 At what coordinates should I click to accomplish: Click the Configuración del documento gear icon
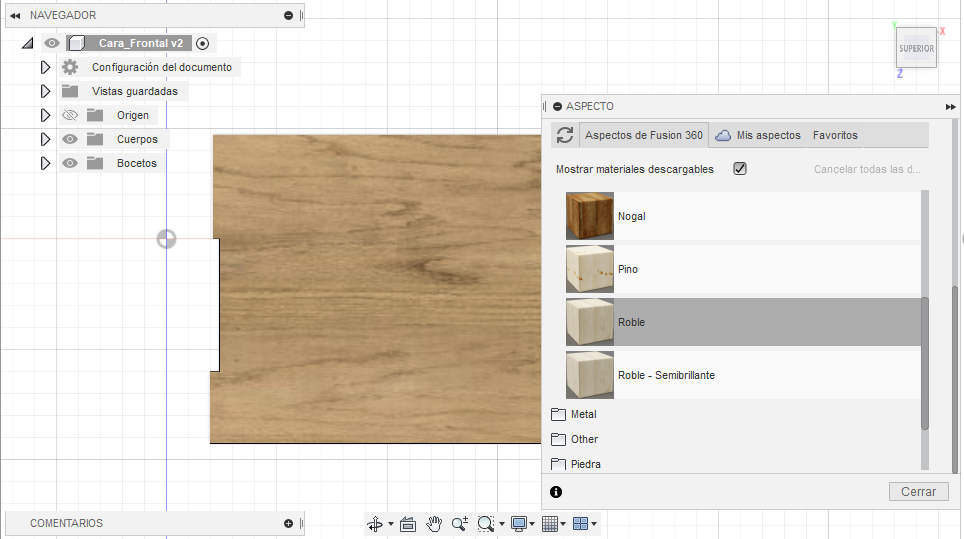pyautogui.click(x=70, y=67)
